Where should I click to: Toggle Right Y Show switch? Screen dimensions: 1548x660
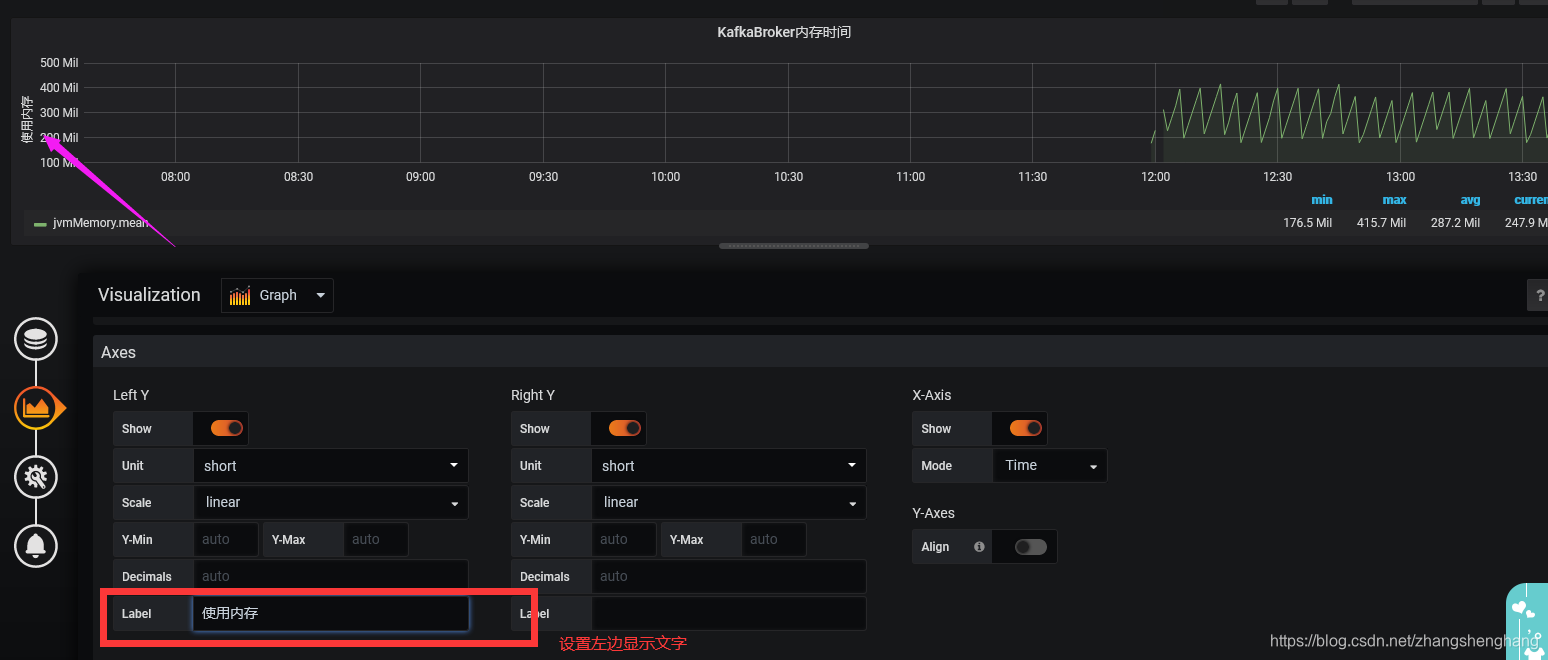pyautogui.click(x=625, y=428)
